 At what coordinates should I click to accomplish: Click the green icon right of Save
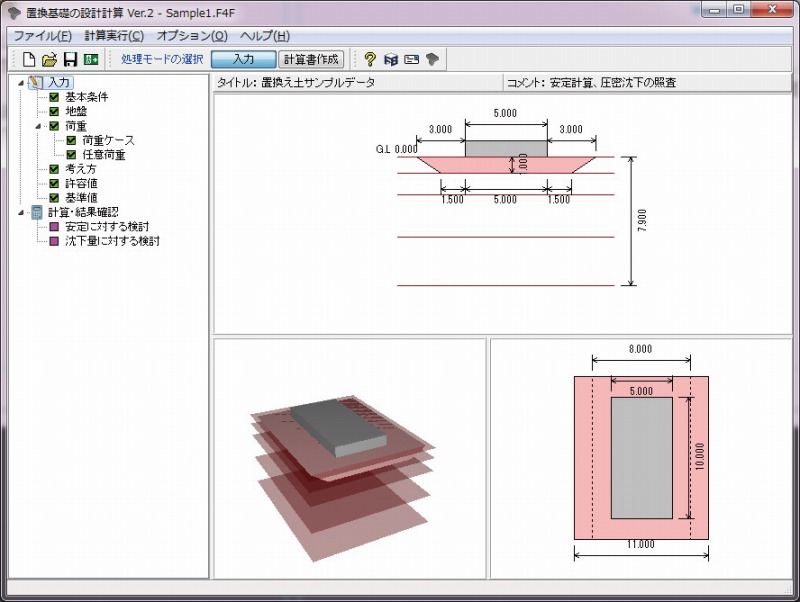click(x=90, y=59)
